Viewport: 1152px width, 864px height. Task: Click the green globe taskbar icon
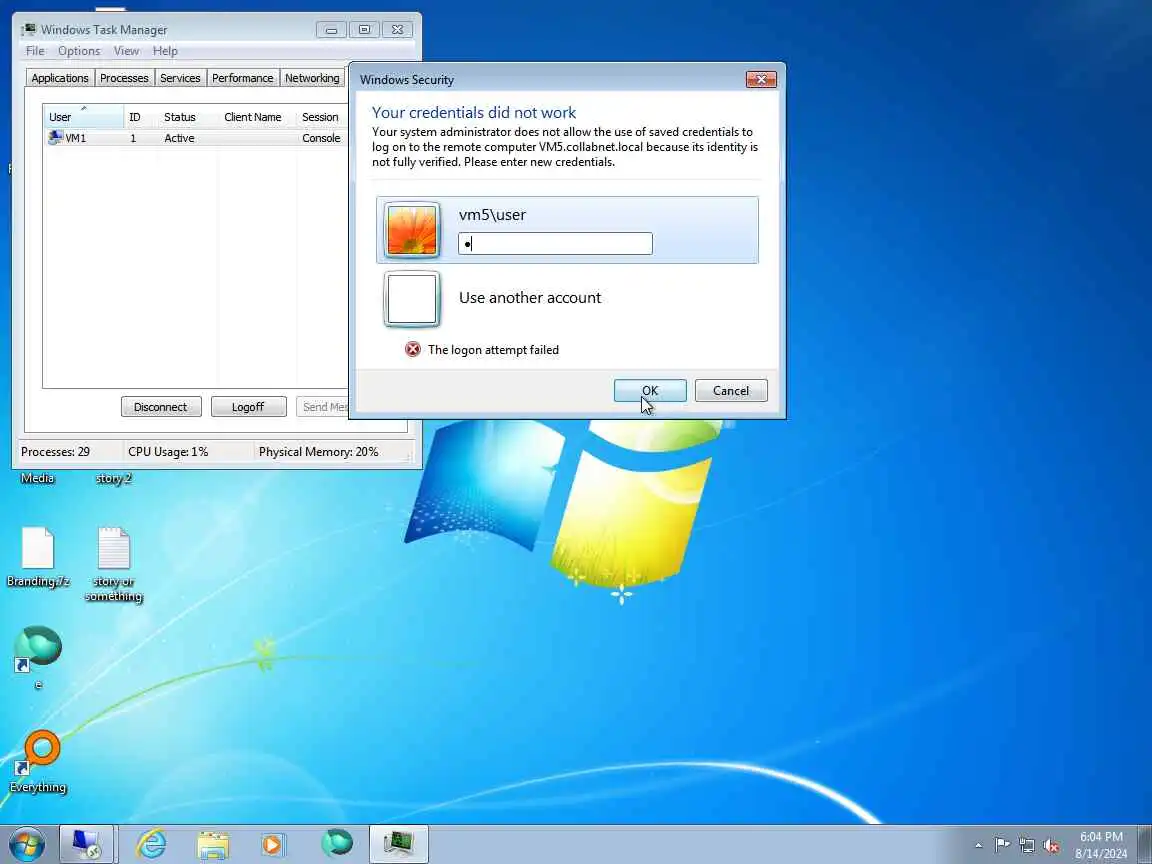coord(336,844)
